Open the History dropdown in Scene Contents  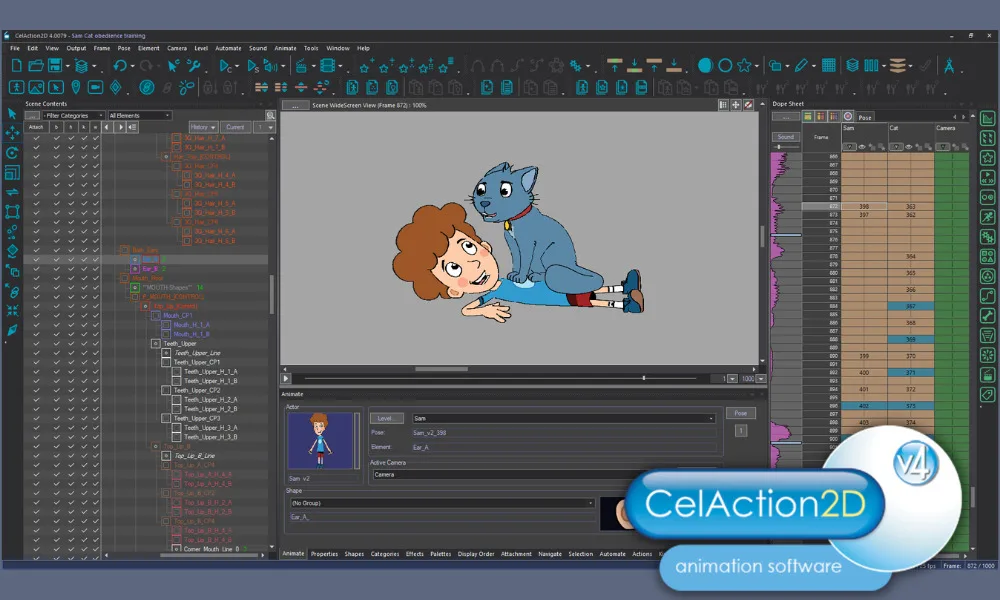tap(202, 127)
